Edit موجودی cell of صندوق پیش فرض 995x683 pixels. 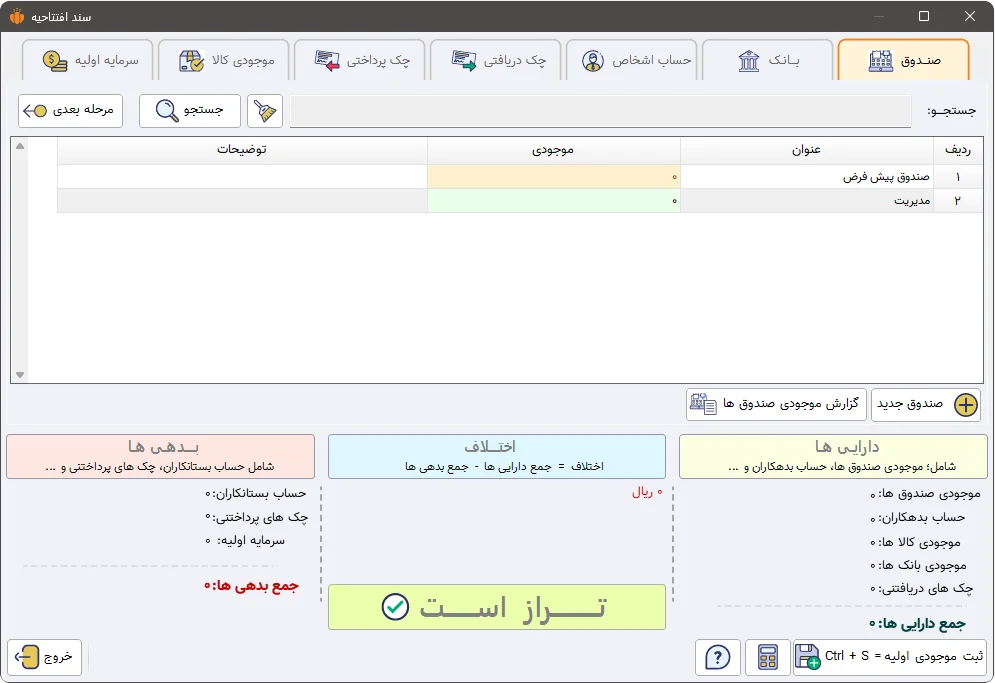(553, 177)
